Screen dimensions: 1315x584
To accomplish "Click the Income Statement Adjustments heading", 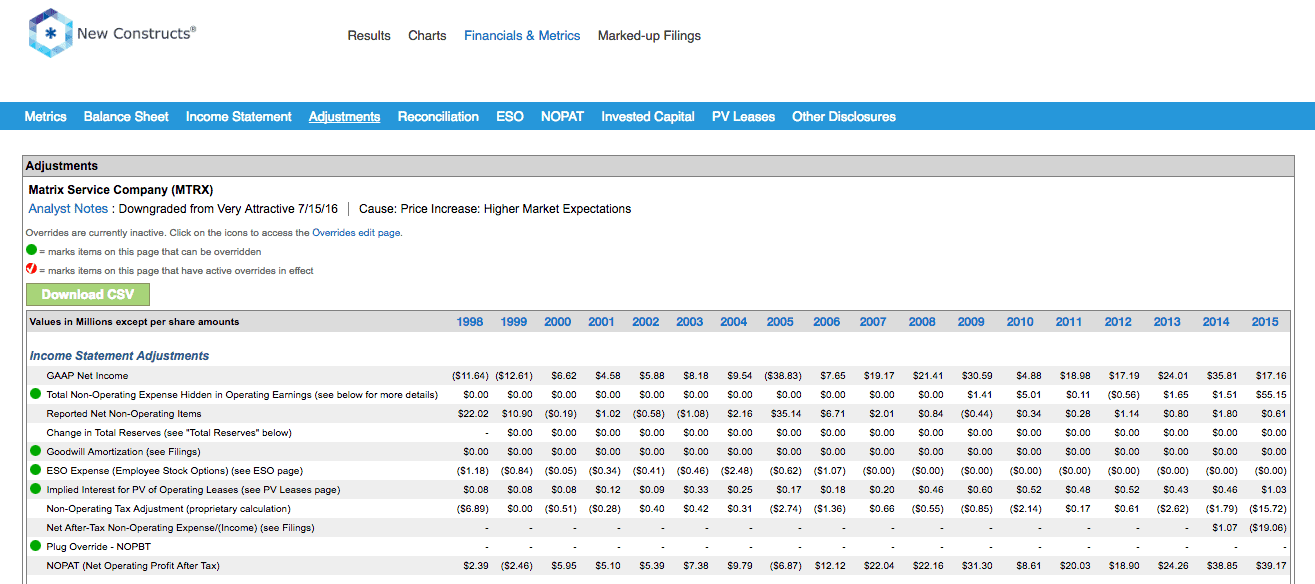I will click(x=119, y=356).
